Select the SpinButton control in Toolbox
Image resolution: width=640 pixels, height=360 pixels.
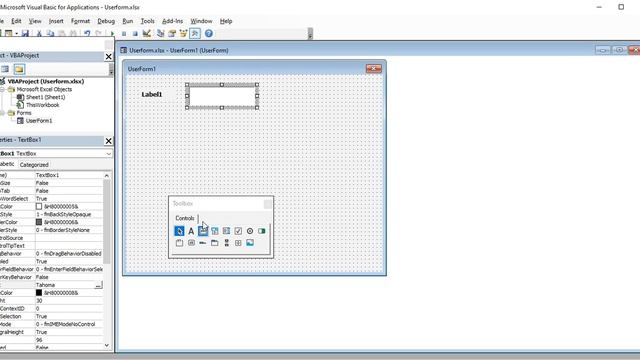238,243
